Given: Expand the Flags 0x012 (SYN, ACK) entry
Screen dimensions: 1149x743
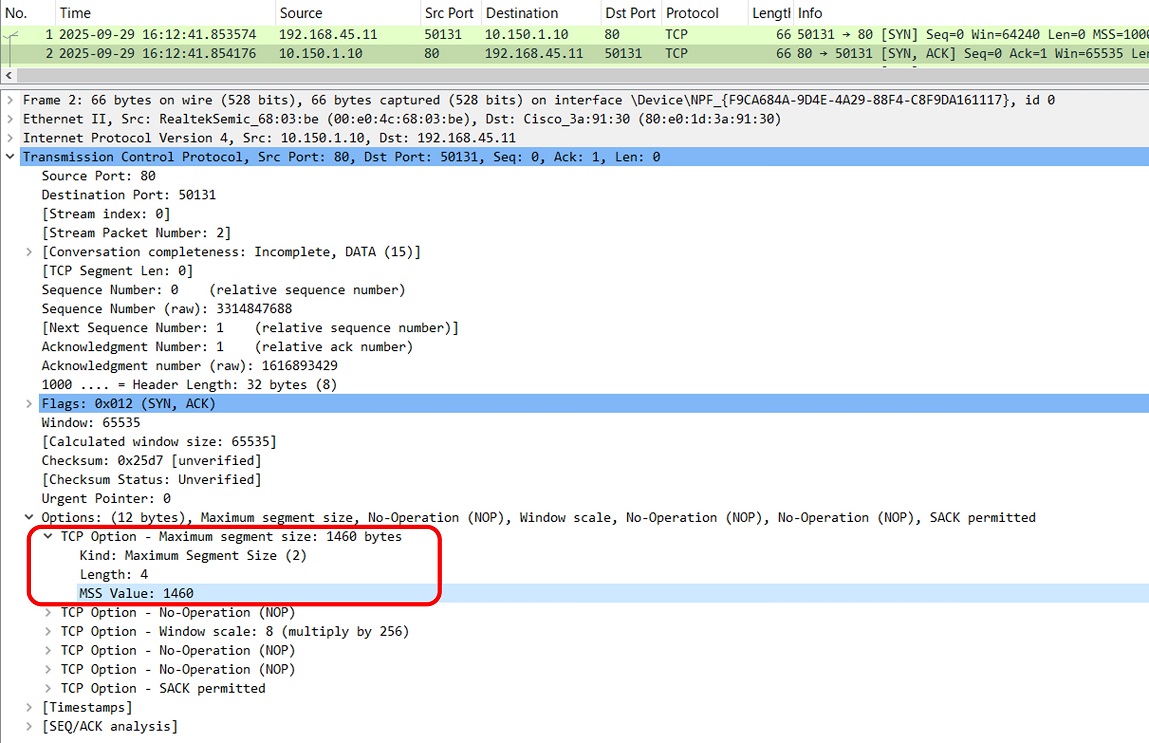Looking at the screenshot, I should [29, 404].
